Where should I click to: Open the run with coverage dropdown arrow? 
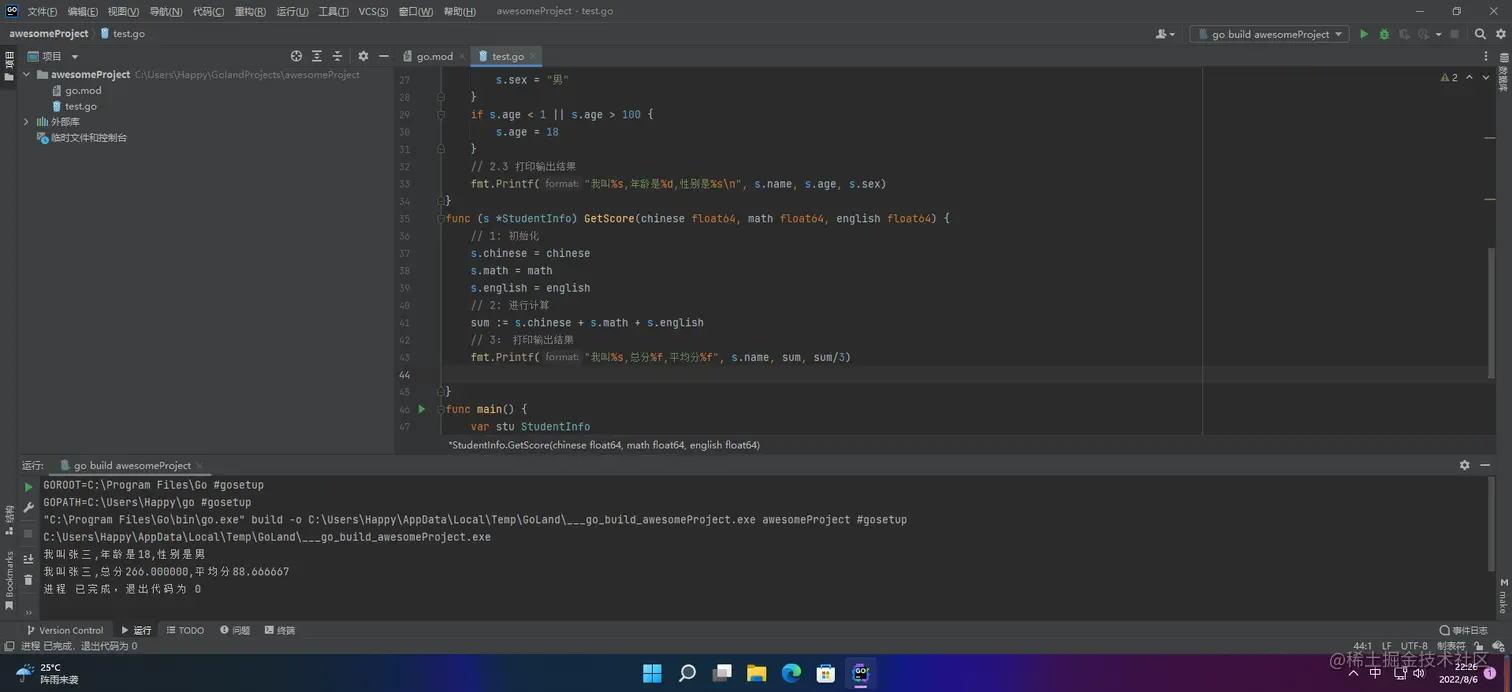[x=1437, y=34]
